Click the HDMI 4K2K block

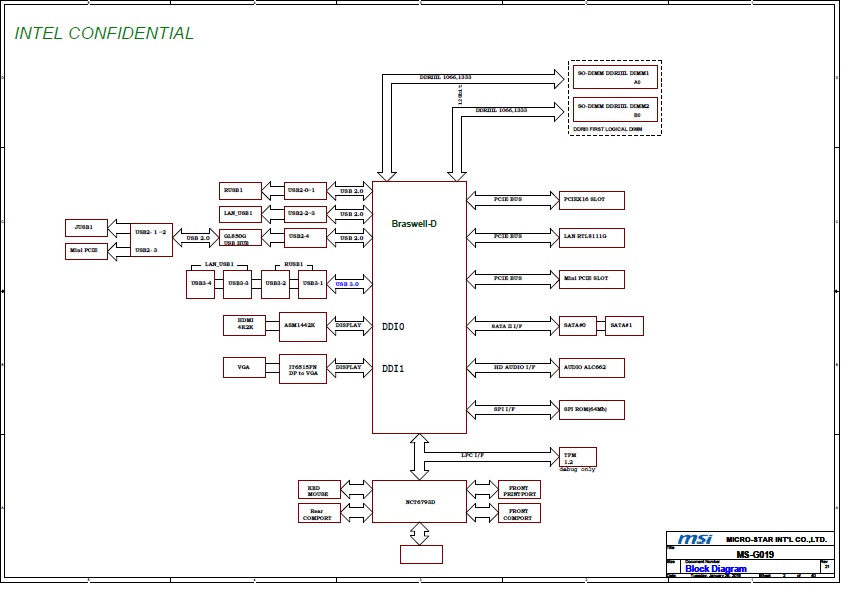click(244, 325)
